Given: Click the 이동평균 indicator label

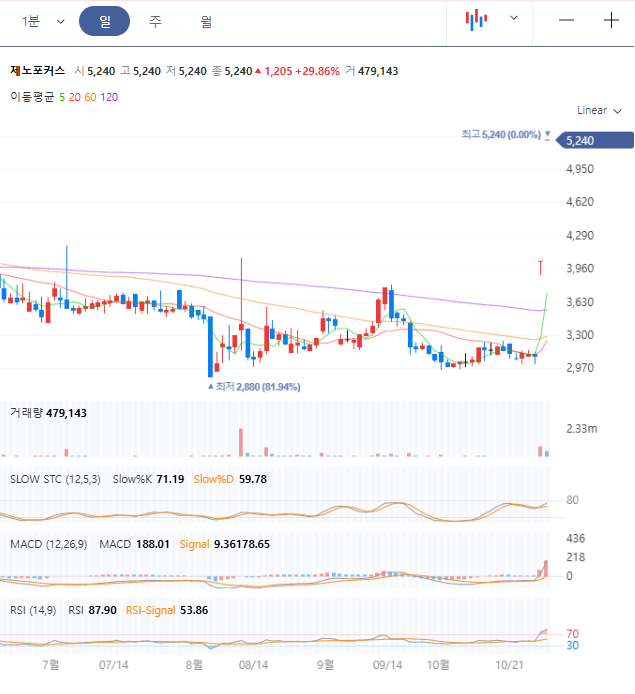Looking at the screenshot, I should coord(32,97).
